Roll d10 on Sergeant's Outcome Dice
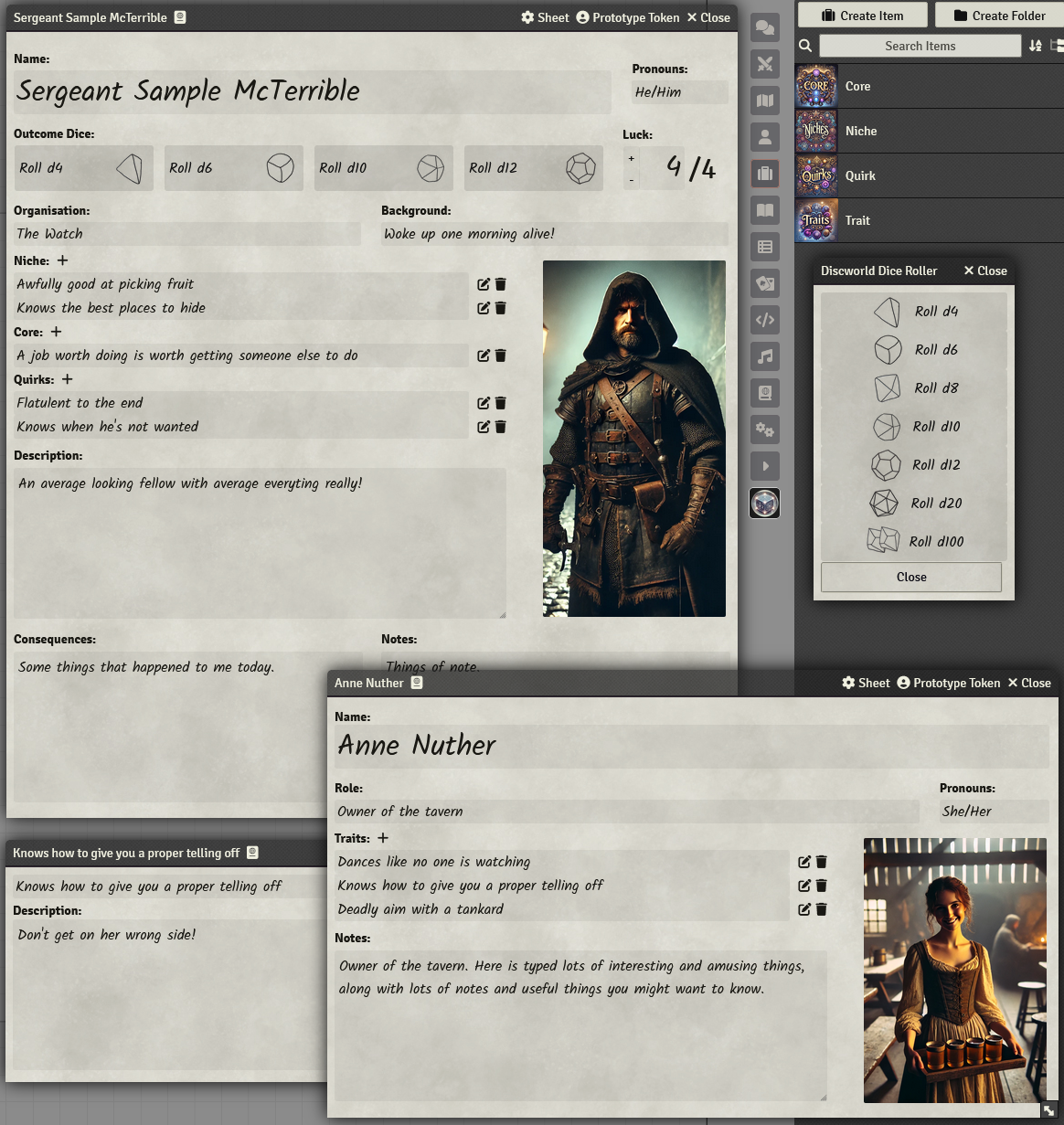Image resolution: width=1064 pixels, height=1125 pixels. click(383, 168)
